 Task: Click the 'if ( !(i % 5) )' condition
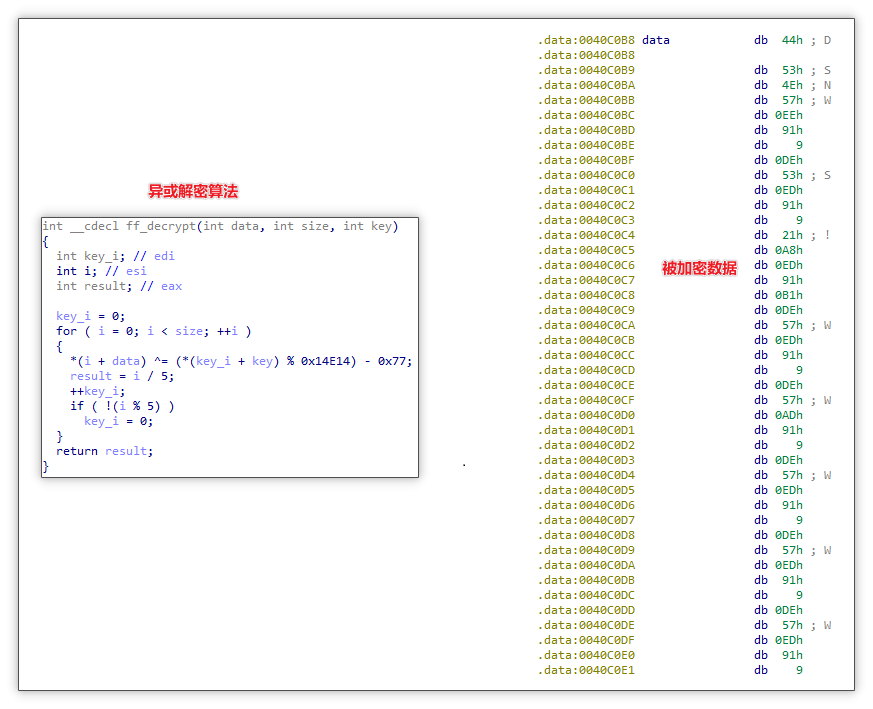[x=122, y=406]
